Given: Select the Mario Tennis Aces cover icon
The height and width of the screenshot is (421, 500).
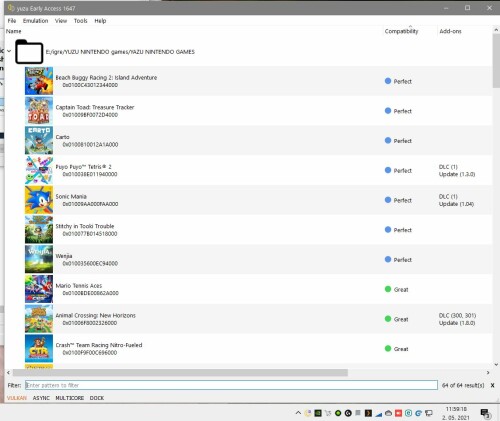Looking at the screenshot, I should (x=39, y=289).
